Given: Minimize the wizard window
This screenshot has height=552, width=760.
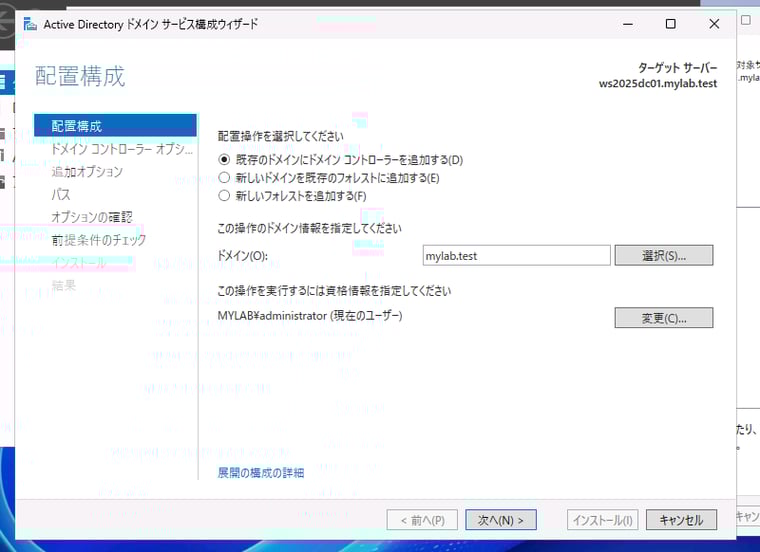Looking at the screenshot, I should (x=628, y=24).
